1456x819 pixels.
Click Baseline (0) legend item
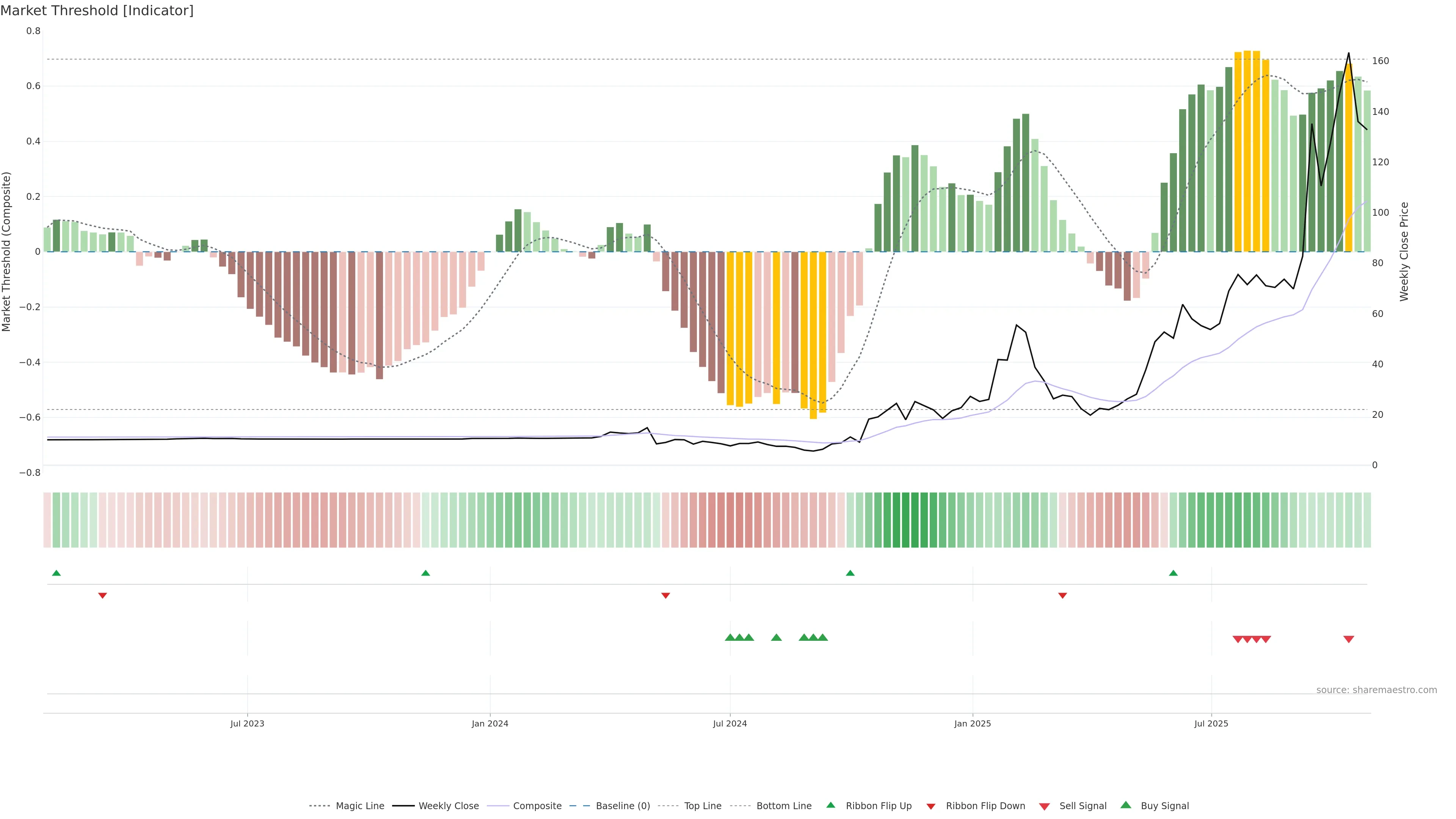coord(622,806)
